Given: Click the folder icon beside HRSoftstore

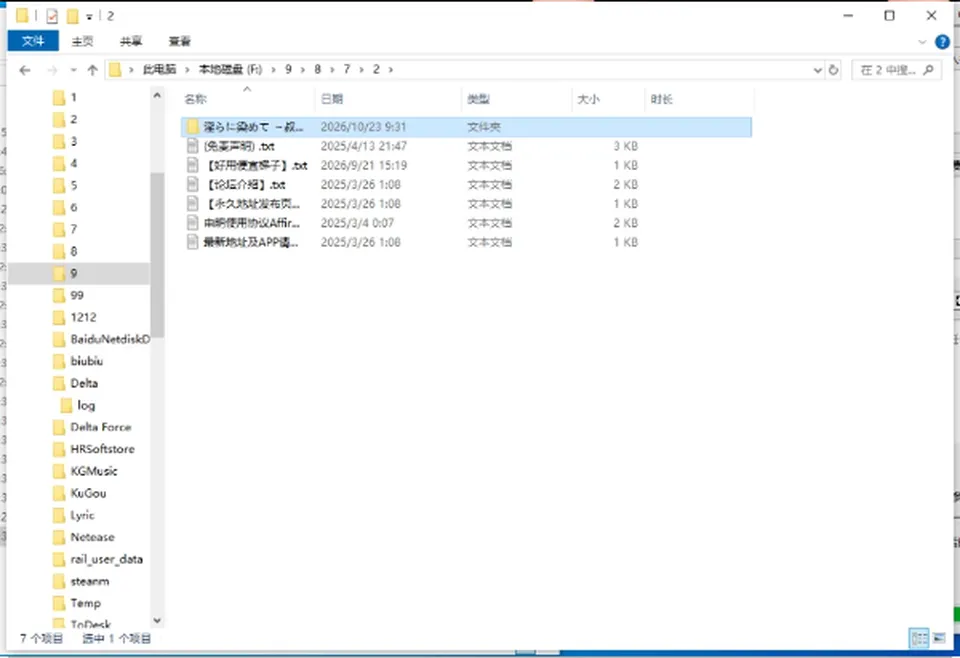Looking at the screenshot, I should point(59,449).
